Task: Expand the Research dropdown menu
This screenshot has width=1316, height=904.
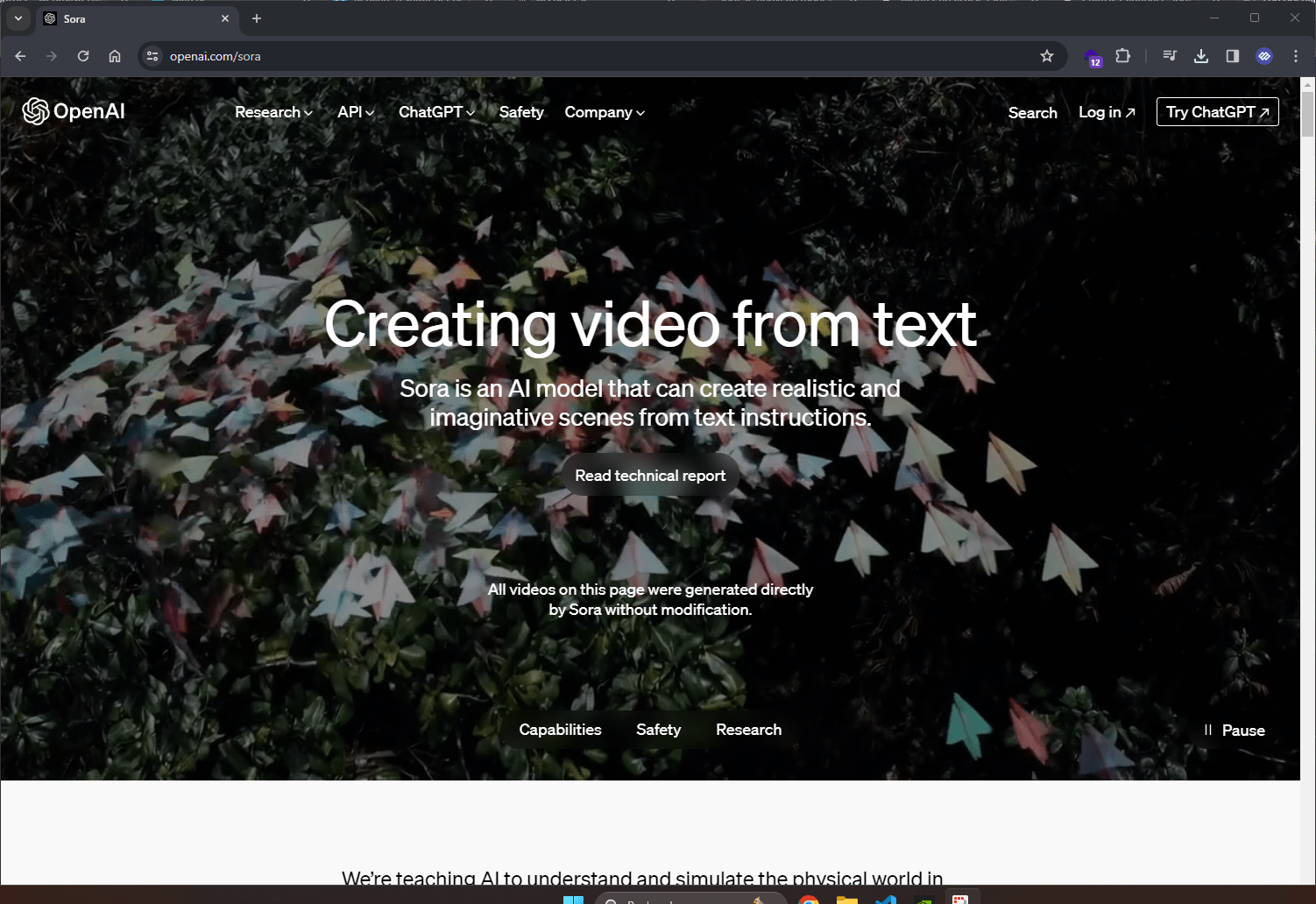Action: [273, 112]
